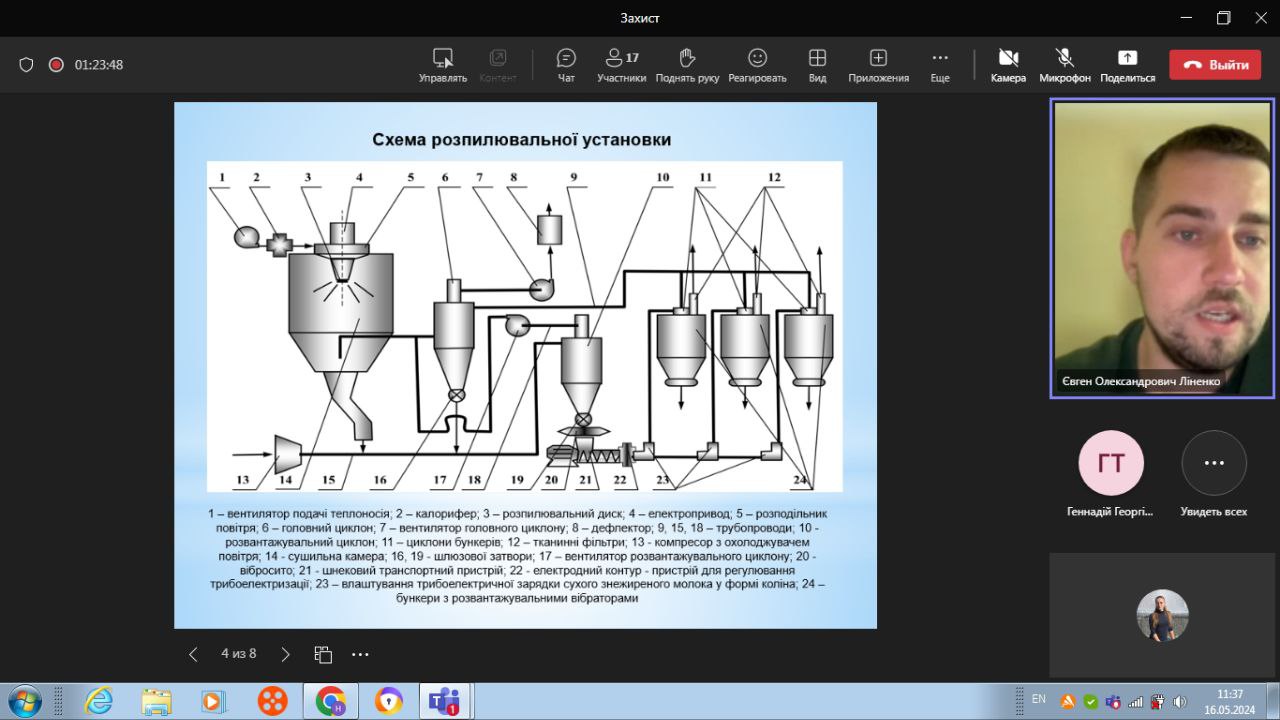Open the Take control (Управлять) dropdown

[x=442, y=64]
